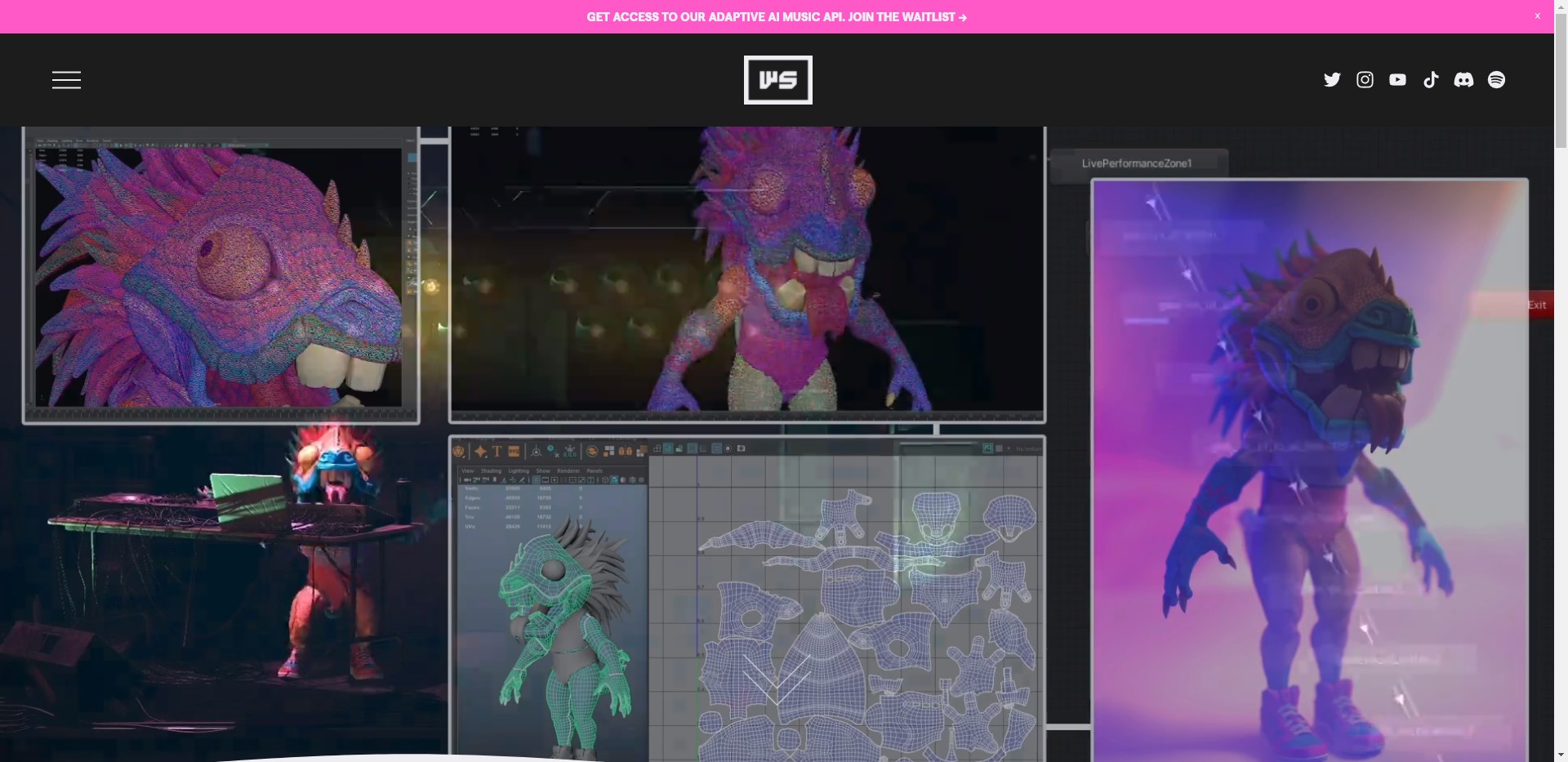This screenshot has height=762, width=1568.
Task: Click the Join the Waitlist banner link
Action: point(777,17)
